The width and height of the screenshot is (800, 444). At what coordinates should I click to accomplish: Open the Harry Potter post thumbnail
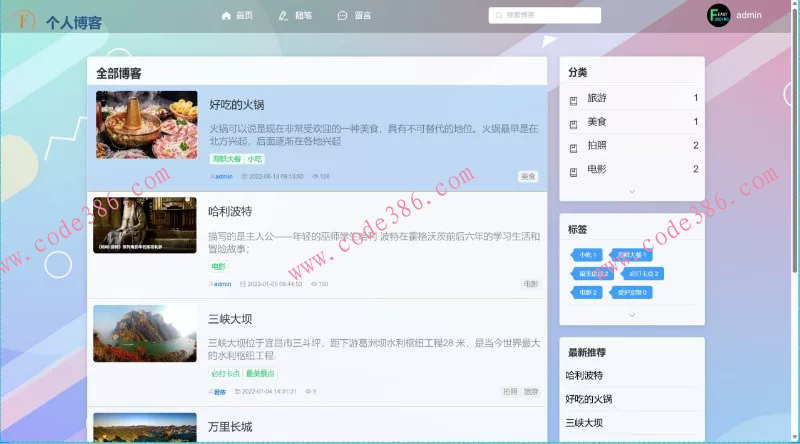tap(145, 225)
